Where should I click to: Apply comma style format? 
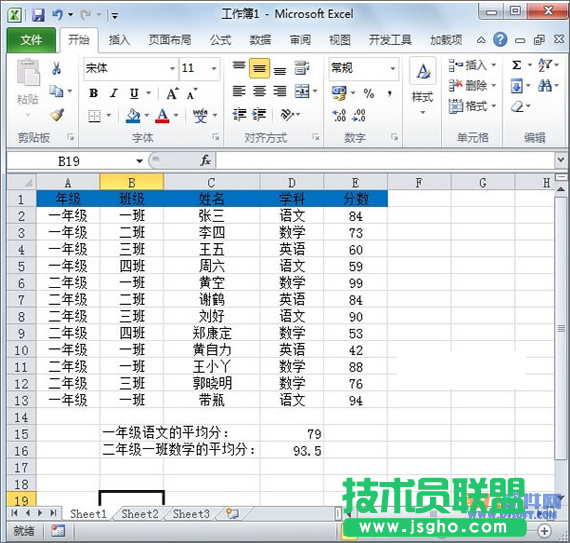click(x=389, y=93)
